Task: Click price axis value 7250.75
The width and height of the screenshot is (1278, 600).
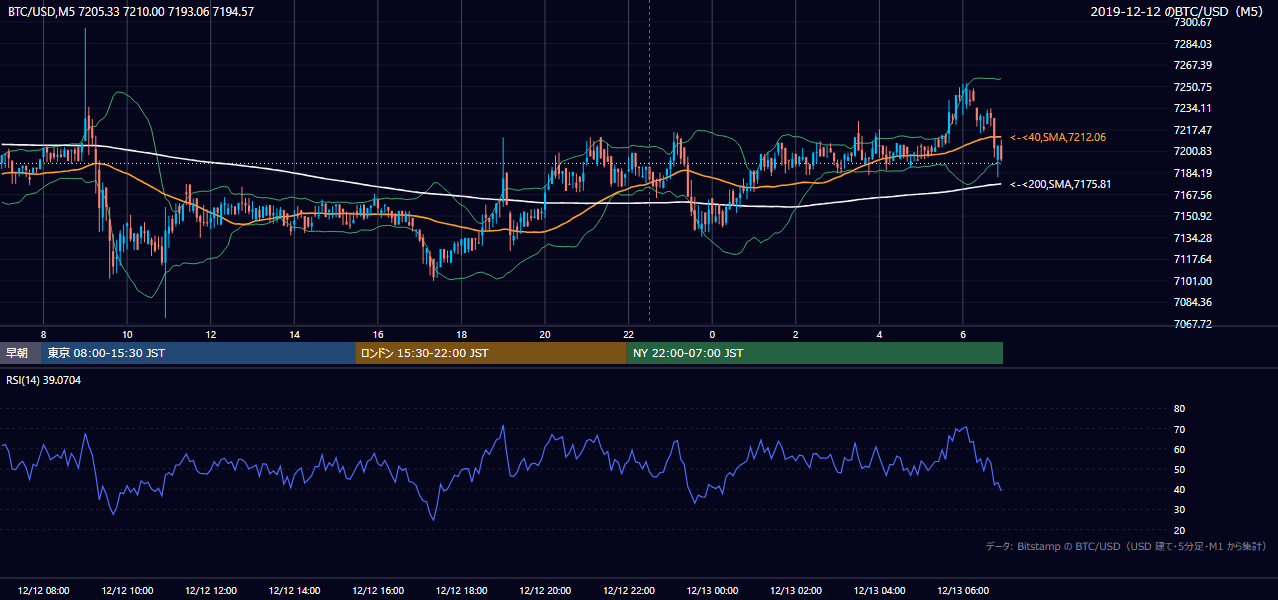Action: (1193, 87)
